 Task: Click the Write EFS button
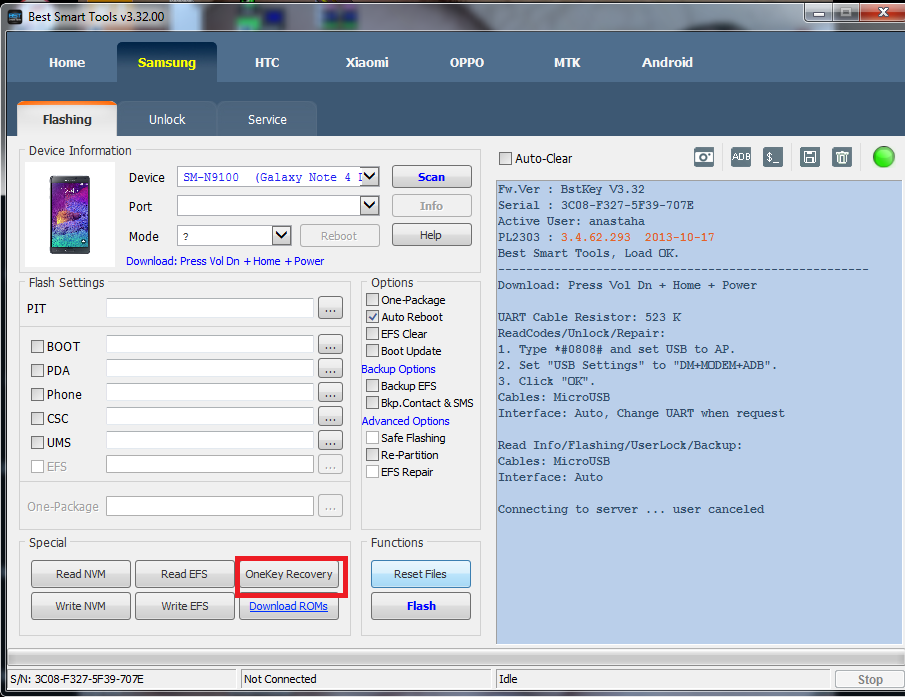click(185, 606)
